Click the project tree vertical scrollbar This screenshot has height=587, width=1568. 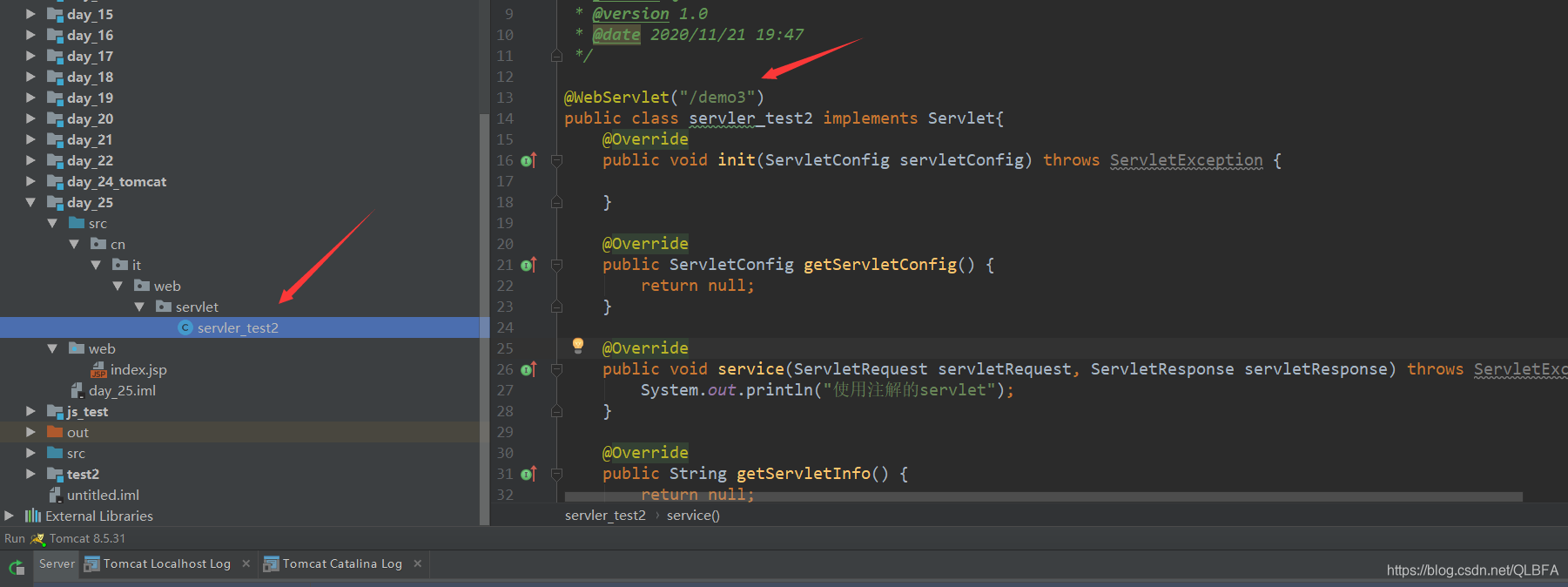tap(484, 318)
